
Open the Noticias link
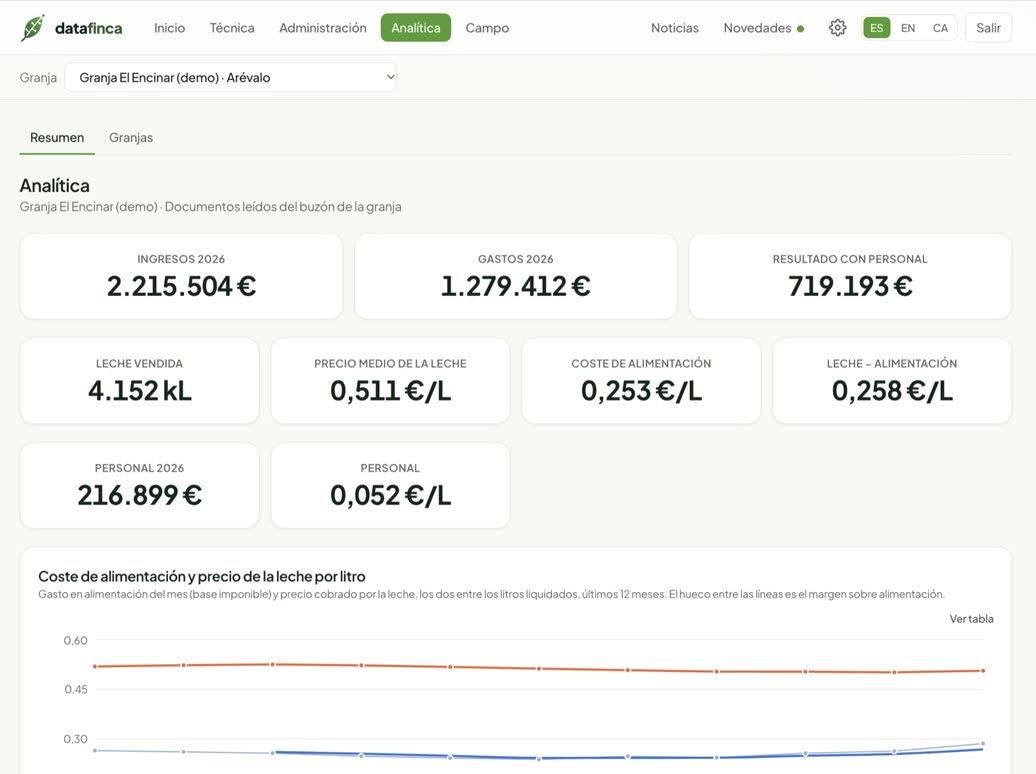point(675,28)
